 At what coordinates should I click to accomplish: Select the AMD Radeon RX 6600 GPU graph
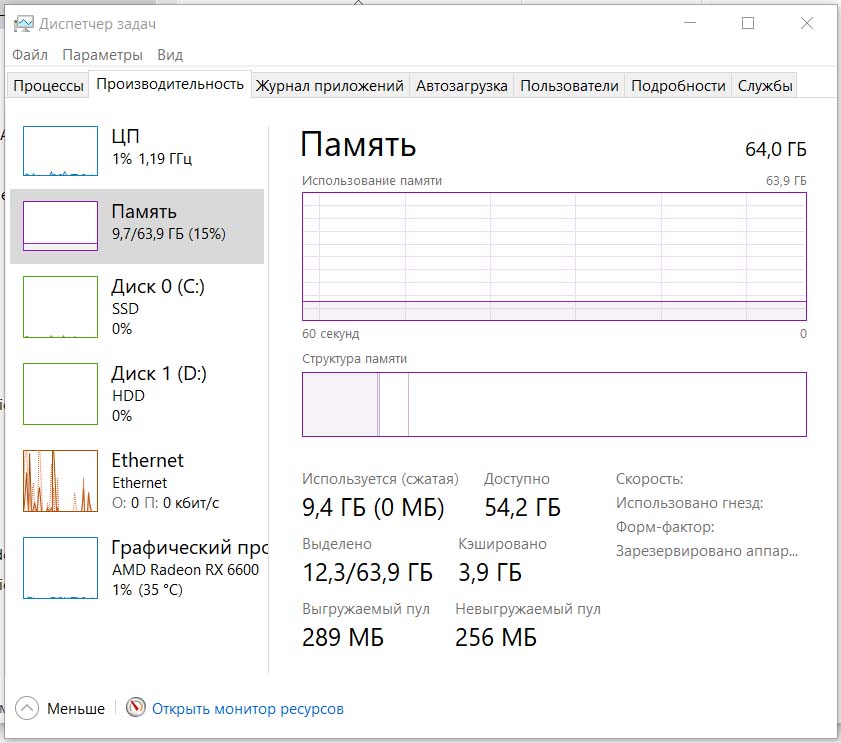[60, 567]
